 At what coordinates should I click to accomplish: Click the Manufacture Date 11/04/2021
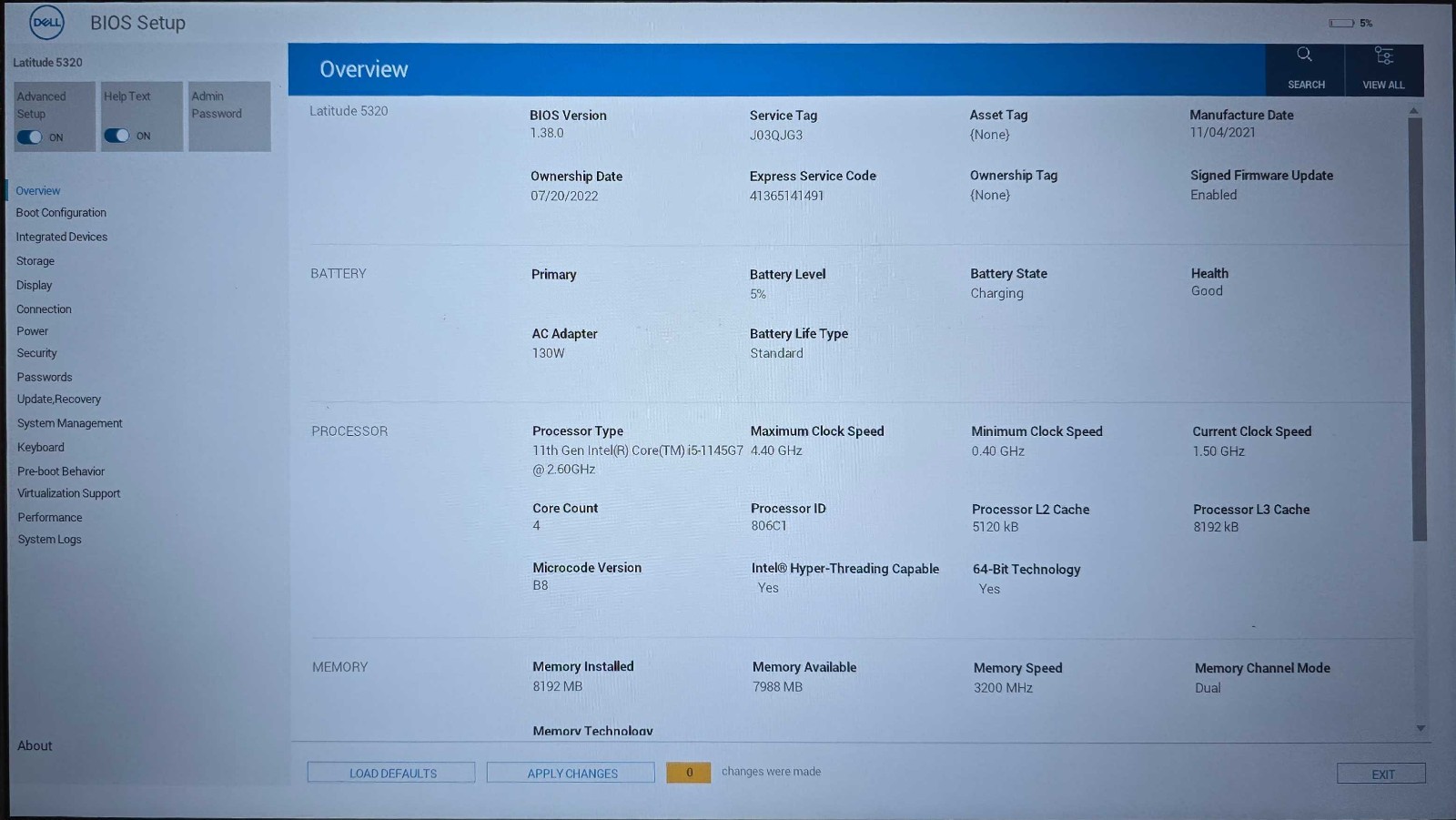pyautogui.click(x=1223, y=132)
